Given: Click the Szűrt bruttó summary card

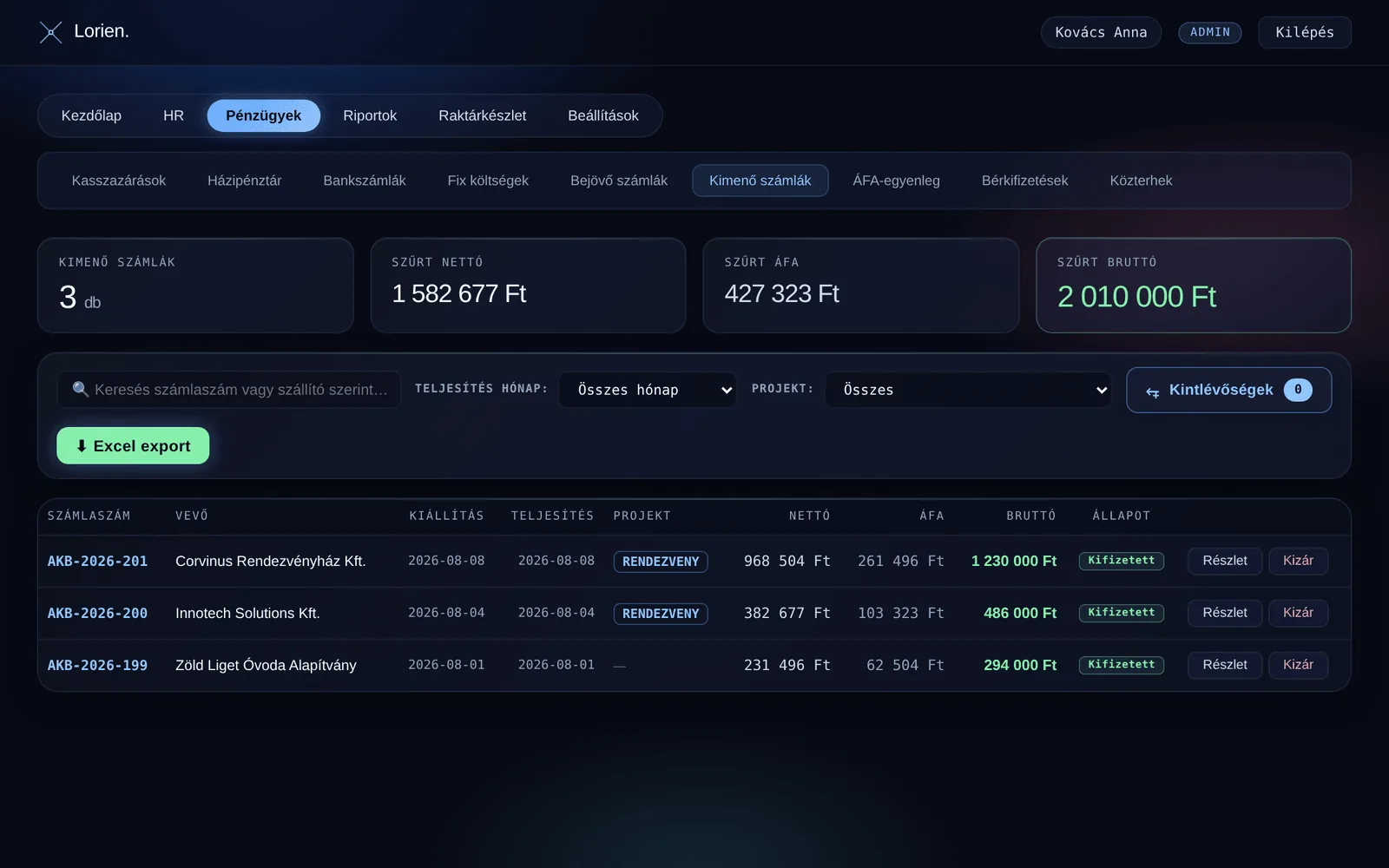Looking at the screenshot, I should pyautogui.click(x=1194, y=286).
